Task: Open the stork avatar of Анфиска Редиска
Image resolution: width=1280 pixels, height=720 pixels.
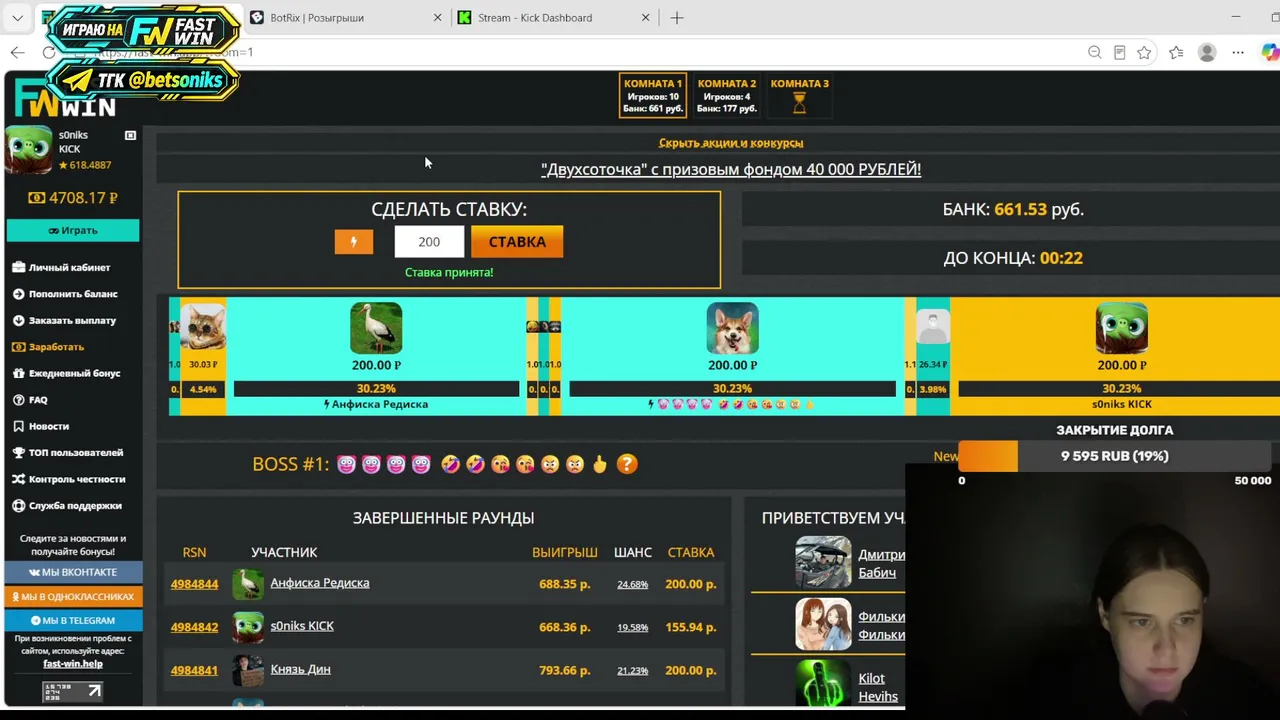Action: tap(376, 328)
